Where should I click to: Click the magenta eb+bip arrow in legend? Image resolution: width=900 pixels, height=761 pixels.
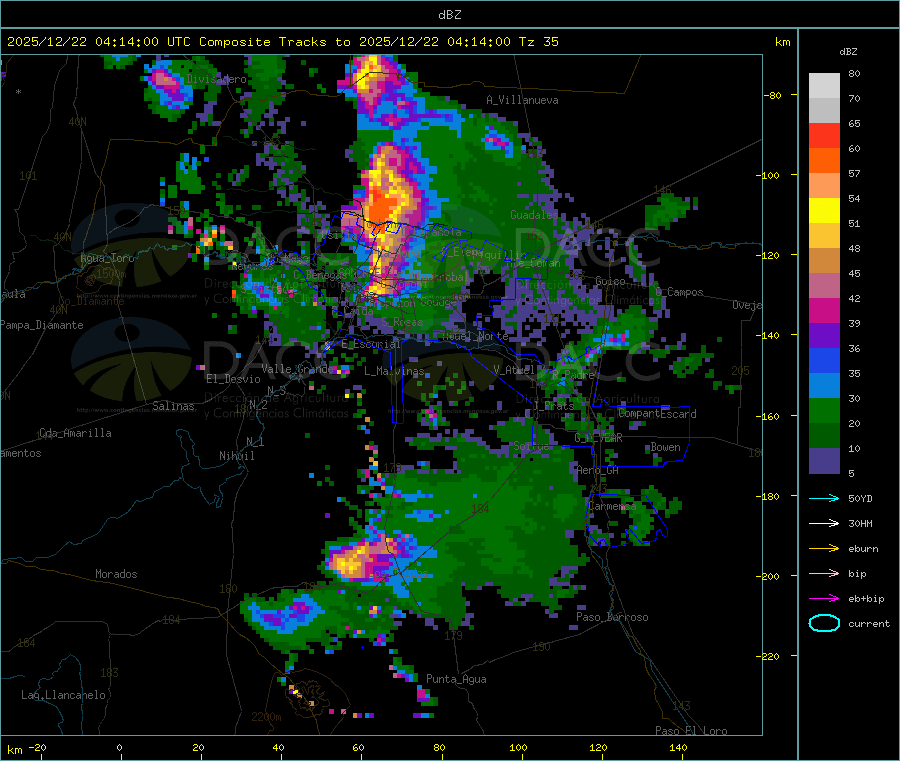point(824,599)
